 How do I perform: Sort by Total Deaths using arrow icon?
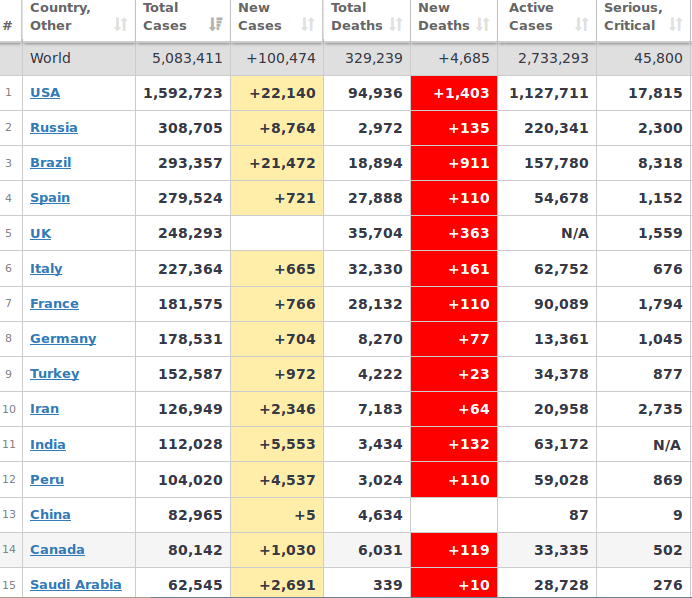pos(396,25)
